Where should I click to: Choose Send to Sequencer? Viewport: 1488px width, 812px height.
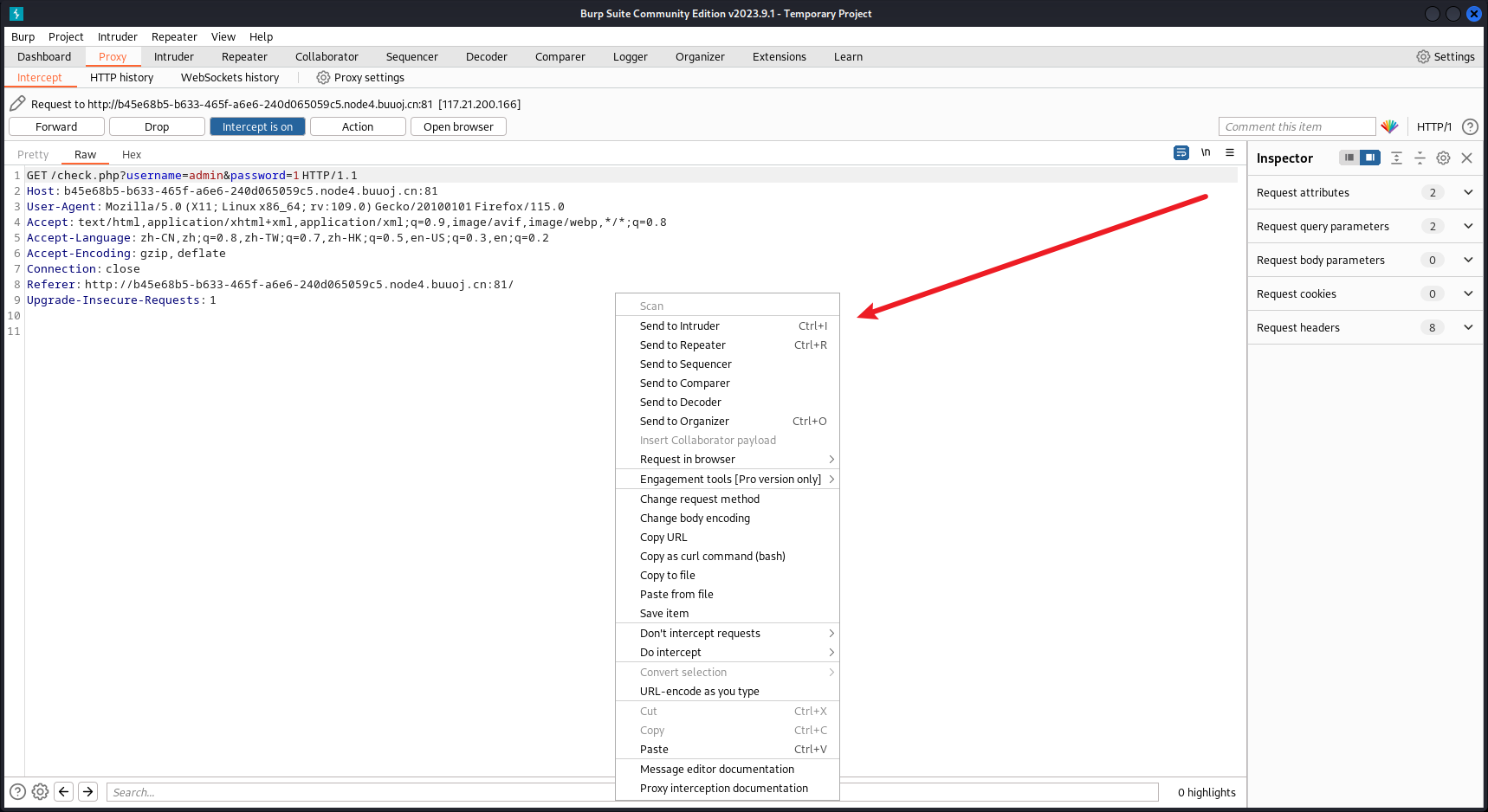tap(728, 364)
